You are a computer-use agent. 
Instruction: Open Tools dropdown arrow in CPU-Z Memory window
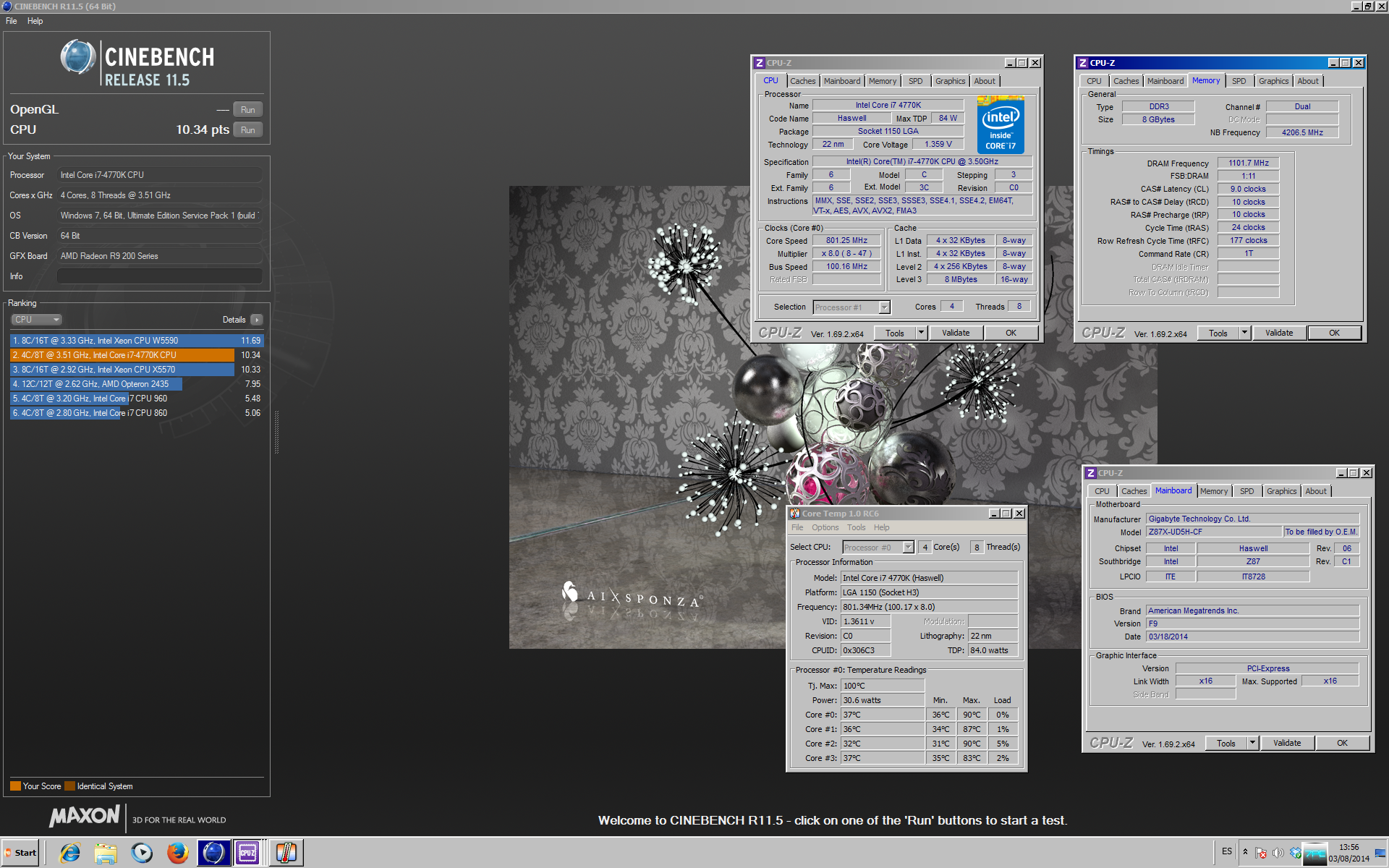1244,333
